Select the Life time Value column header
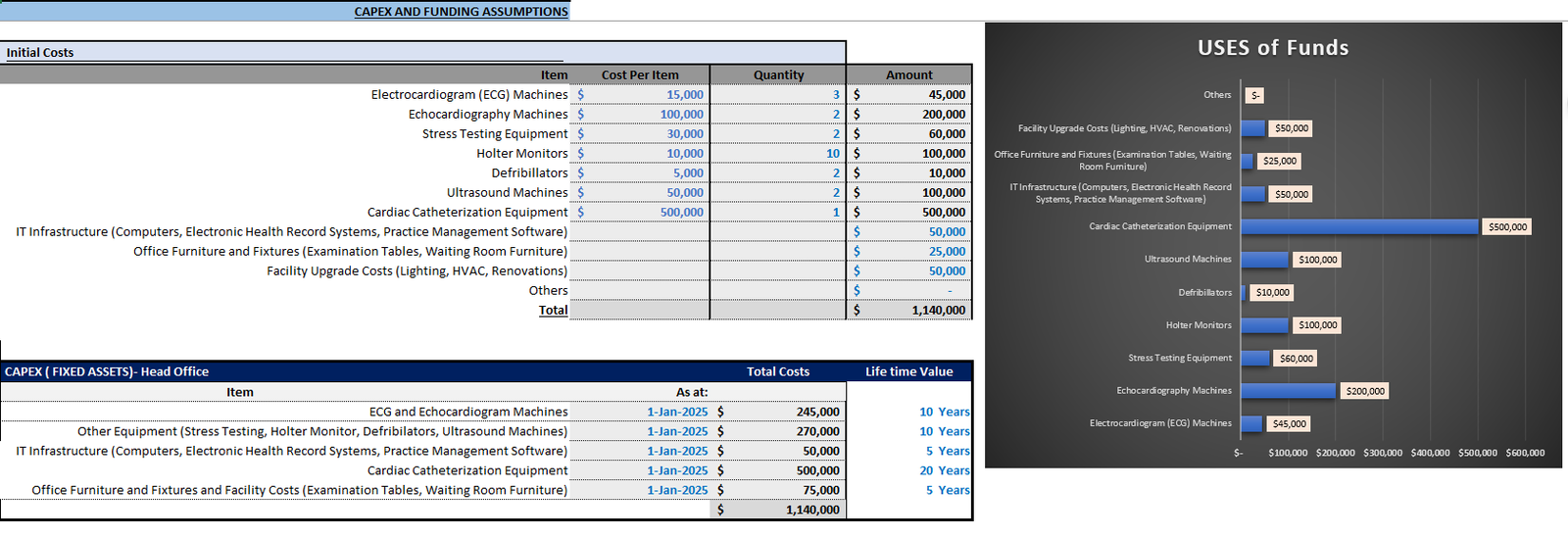This screenshot has width=1568, height=538. click(909, 371)
